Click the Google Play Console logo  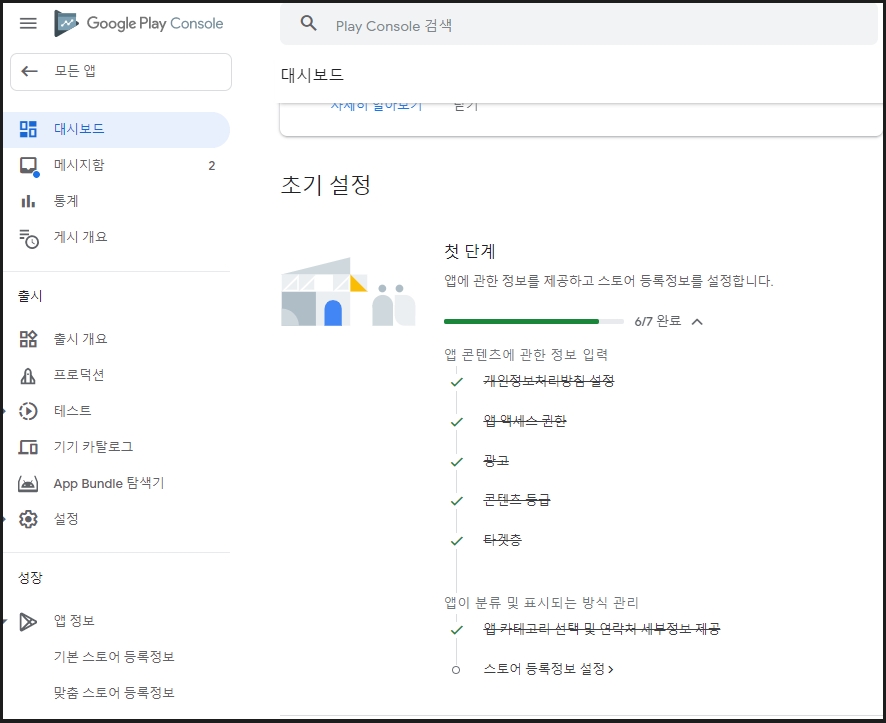coord(138,23)
